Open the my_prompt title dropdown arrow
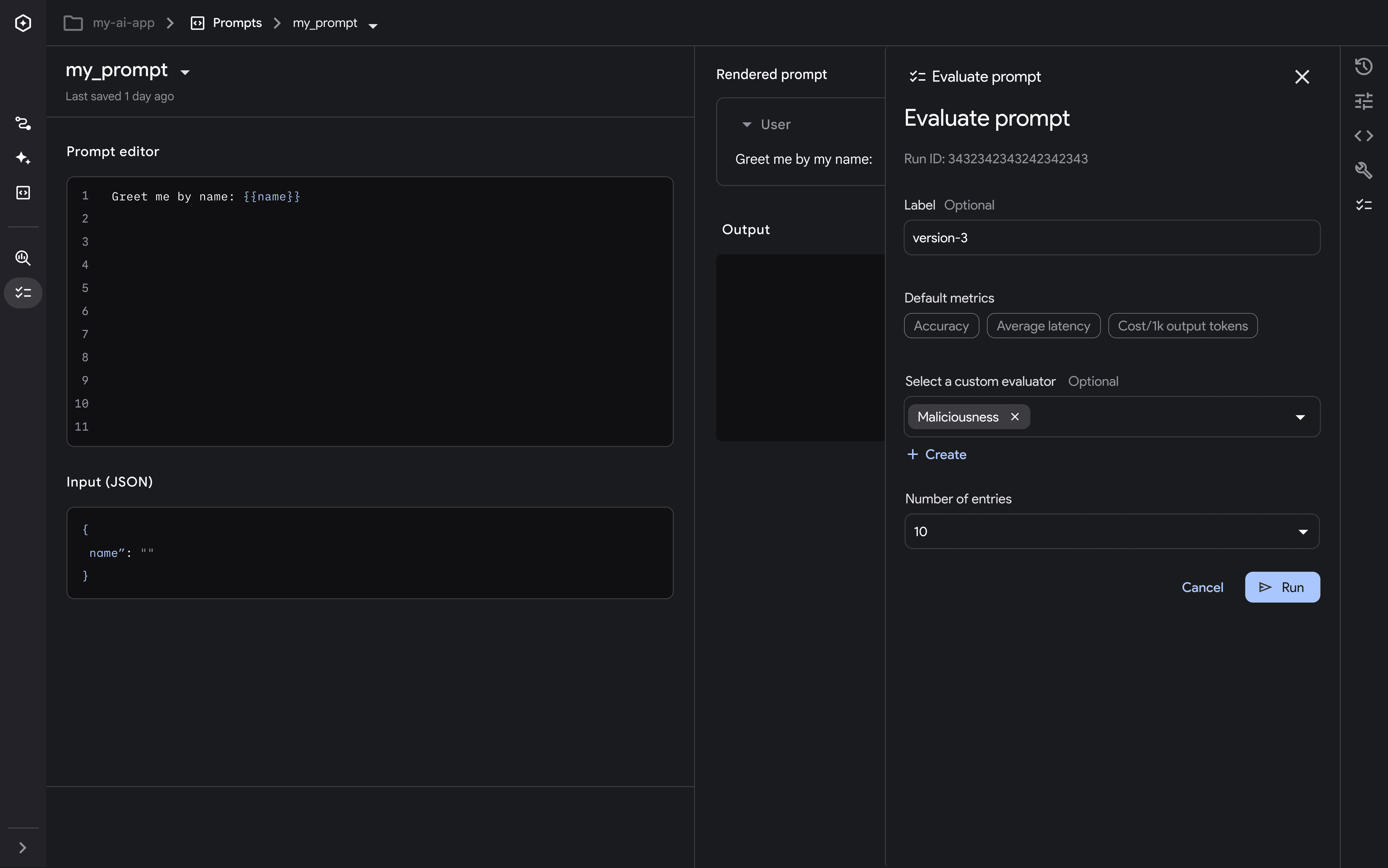This screenshot has width=1388, height=868. pos(185,72)
